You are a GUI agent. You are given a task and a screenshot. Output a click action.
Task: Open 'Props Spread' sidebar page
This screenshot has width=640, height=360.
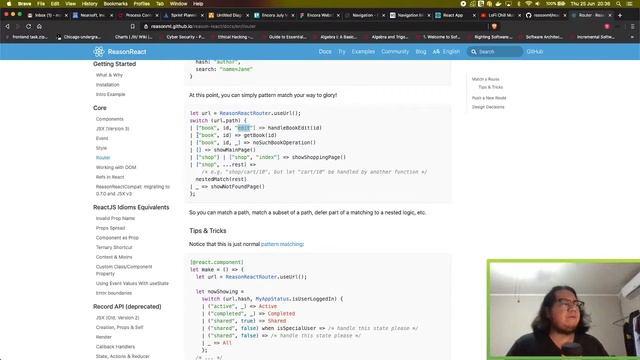tap(110, 228)
